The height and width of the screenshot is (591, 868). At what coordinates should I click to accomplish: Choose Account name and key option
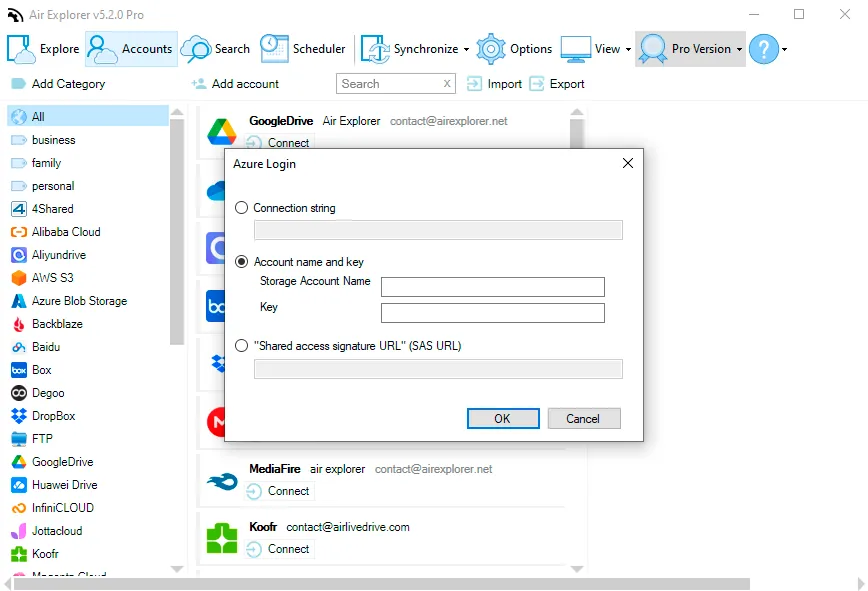click(x=241, y=262)
